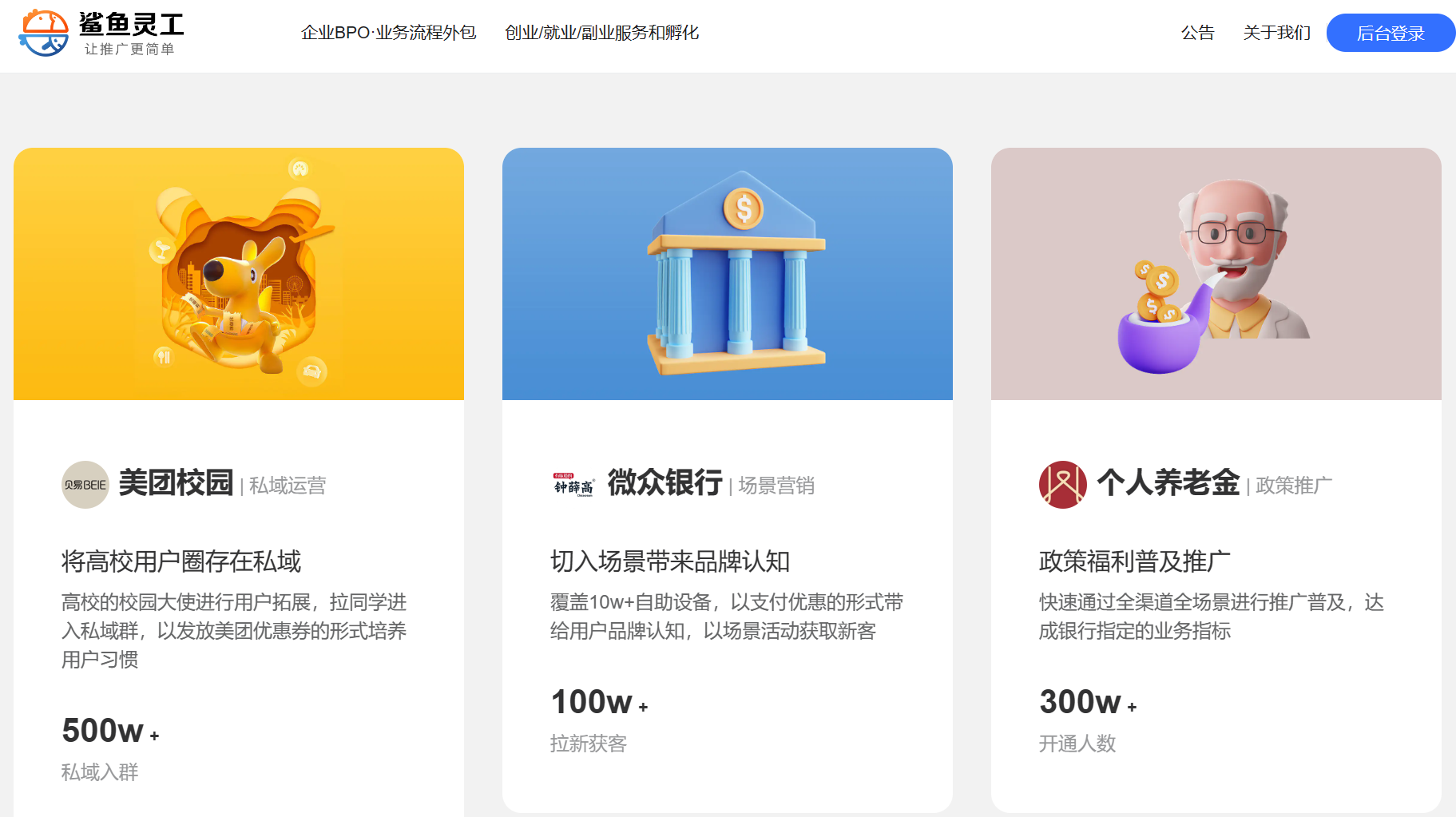
Task: Go to the 公告 page
Action: (1197, 33)
